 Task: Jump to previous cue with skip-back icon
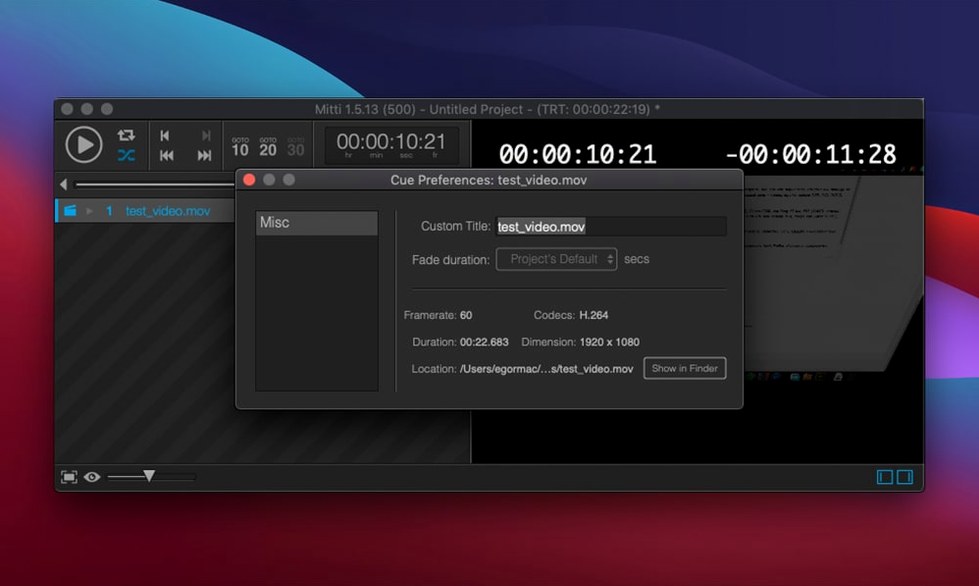[x=166, y=155]
